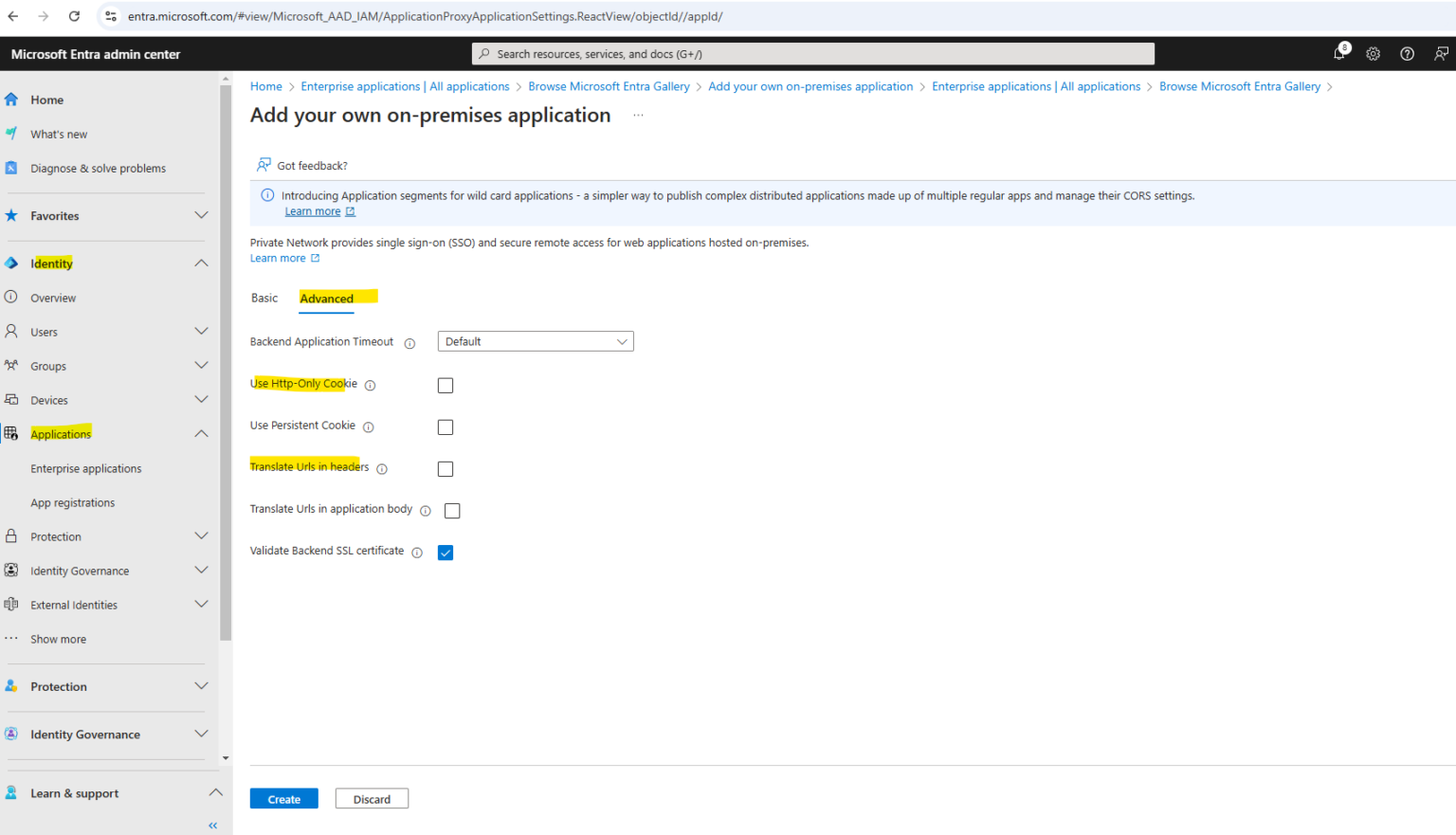
Task: Collapse the Identity section in sidebar
Action: 201,263
